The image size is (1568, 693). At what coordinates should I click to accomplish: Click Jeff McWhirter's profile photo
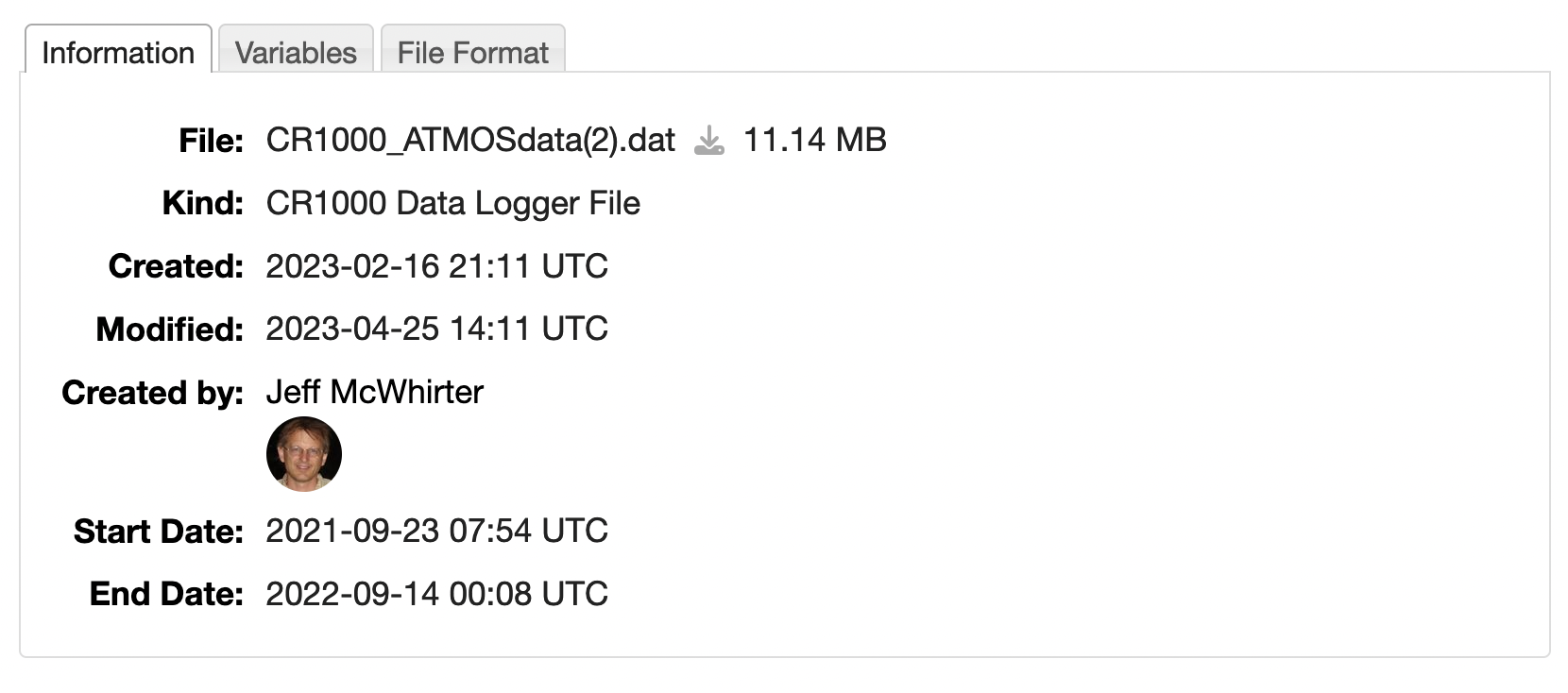(304, 454)
